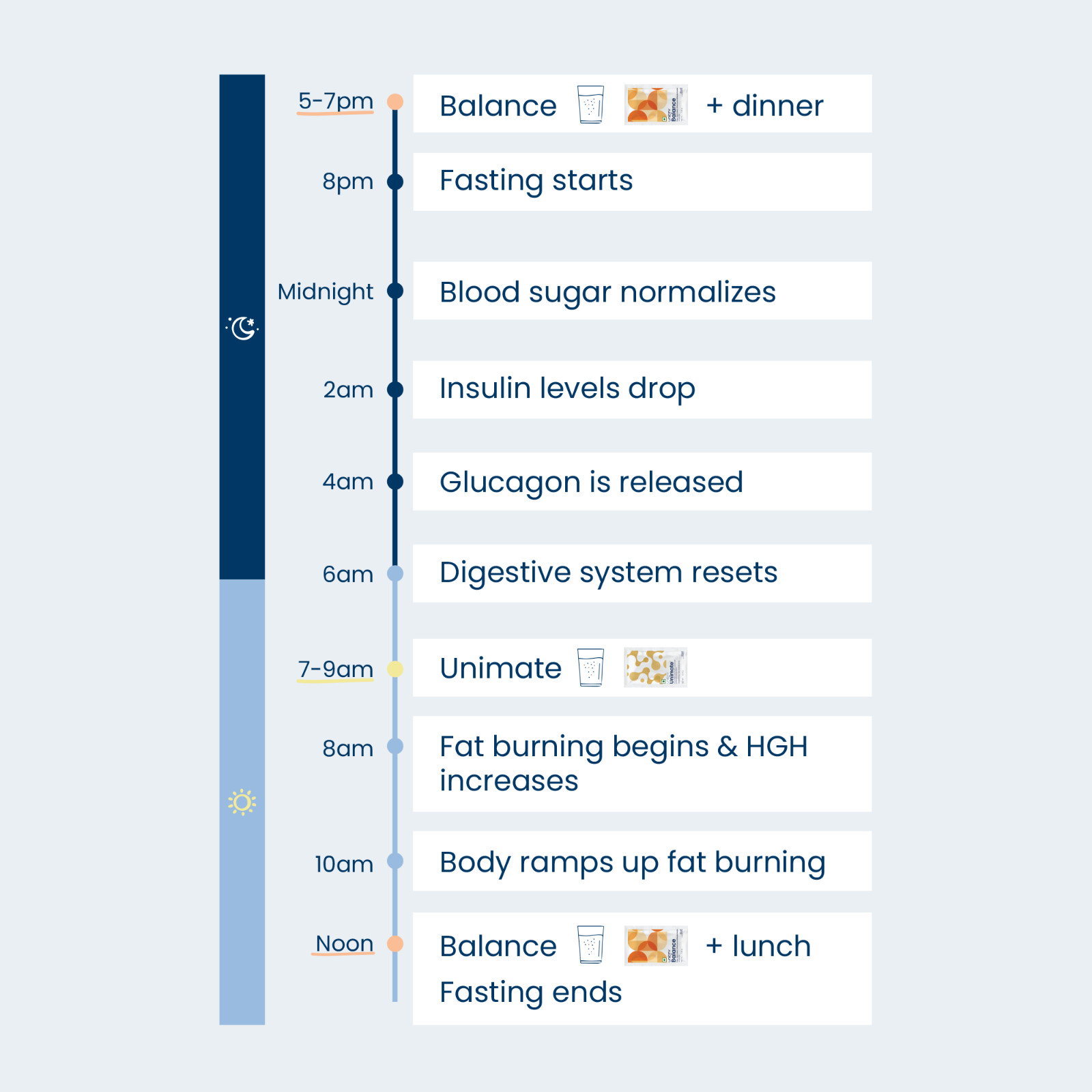Click the Unimate sachet packet image
The image size is (1092, 1092).
point(656,667)
